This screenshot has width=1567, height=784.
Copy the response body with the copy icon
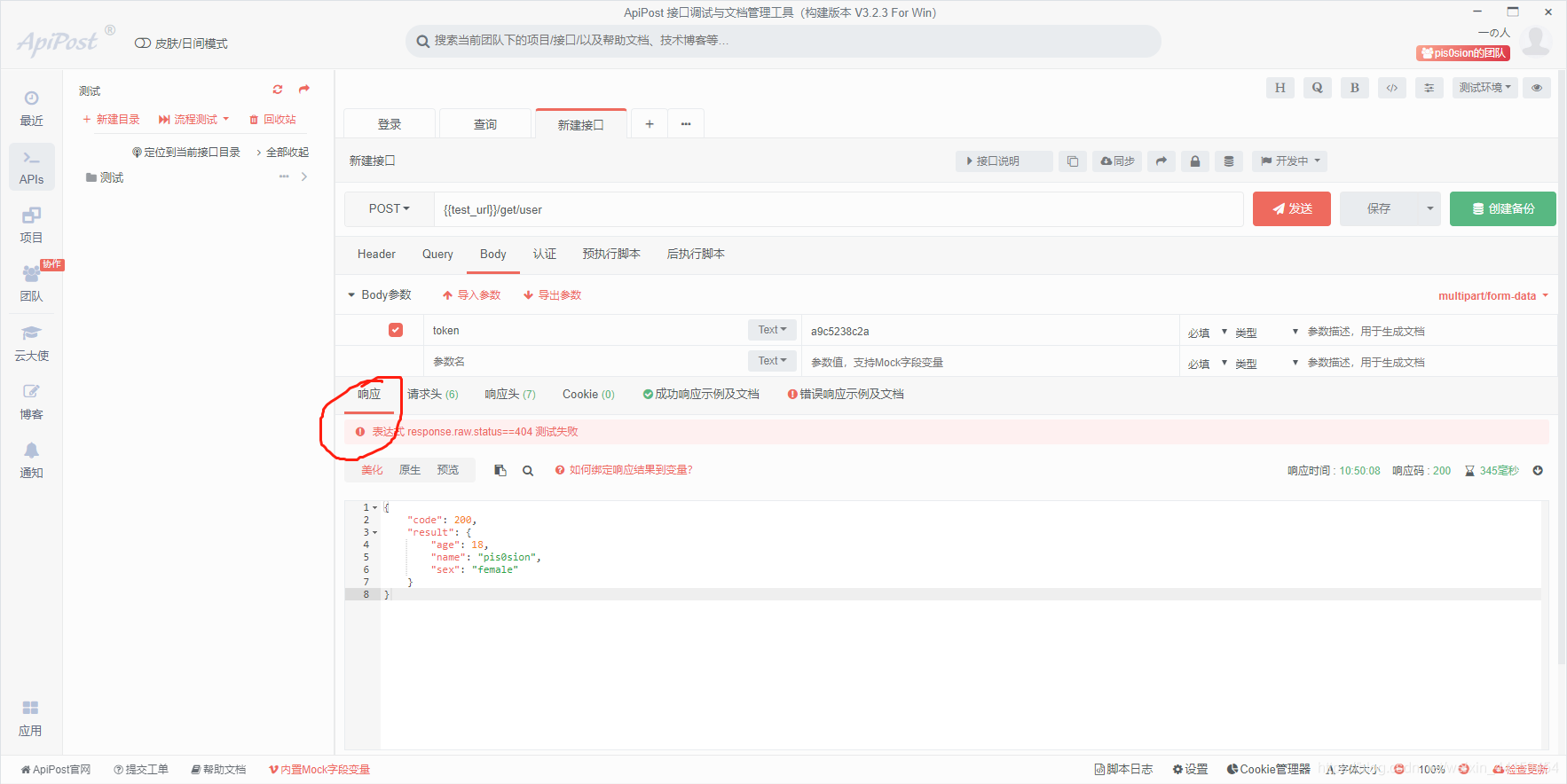click(500, 471)
